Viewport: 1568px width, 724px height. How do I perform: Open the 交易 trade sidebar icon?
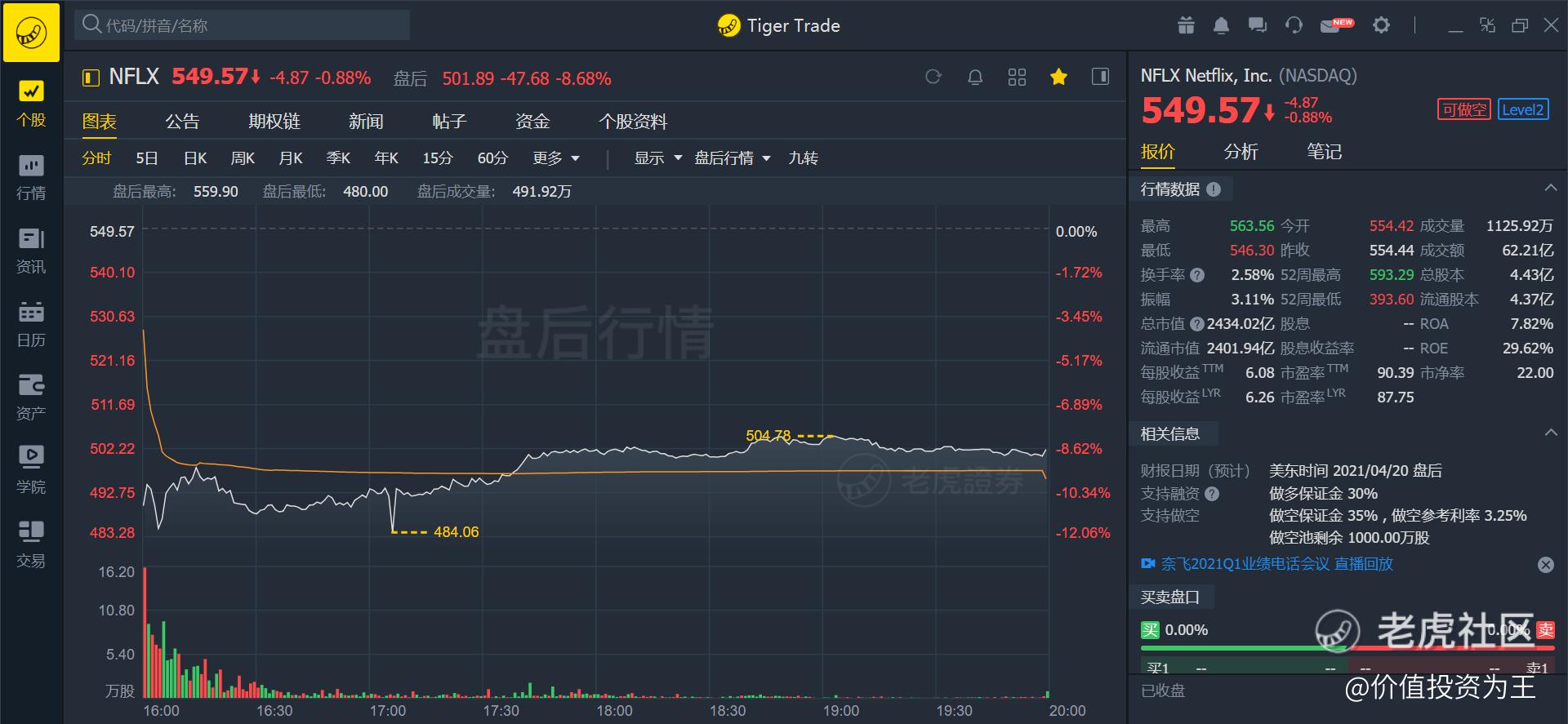31,544
